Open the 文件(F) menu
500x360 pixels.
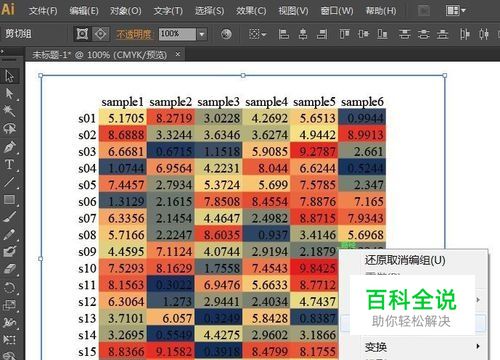pos(43,11)
